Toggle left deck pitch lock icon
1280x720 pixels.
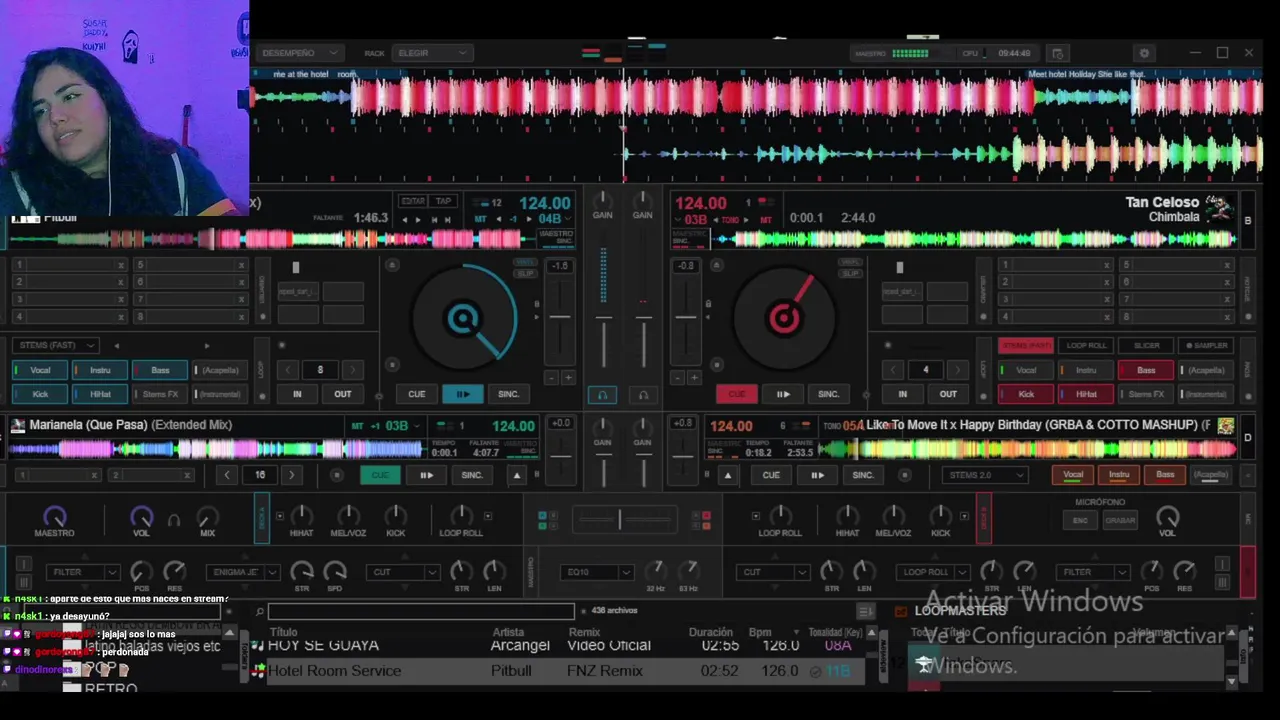tap(537, 304)
